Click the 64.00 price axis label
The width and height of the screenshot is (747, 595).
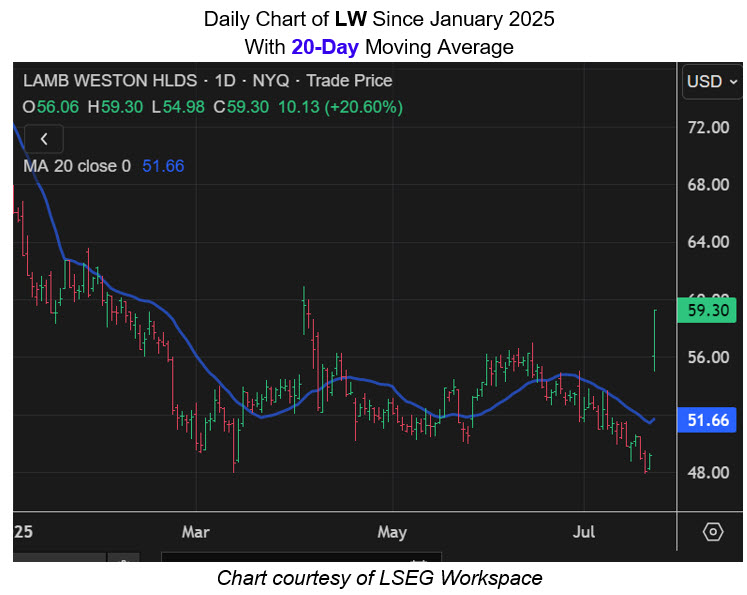click(x=709, y=242)
